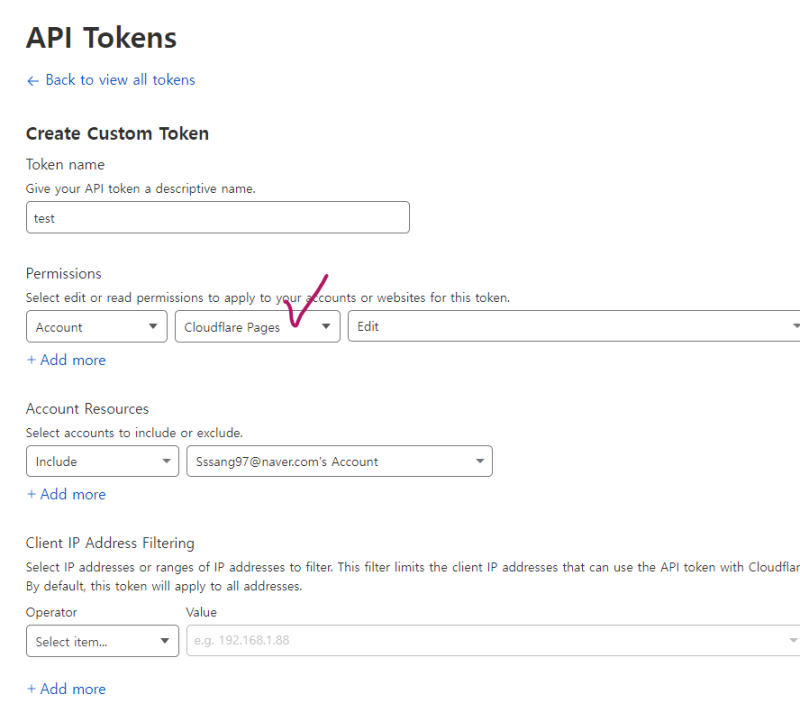This screenshot has width=800, height=713.
Task: Click the IP address Value field
Action: (480, 640)
